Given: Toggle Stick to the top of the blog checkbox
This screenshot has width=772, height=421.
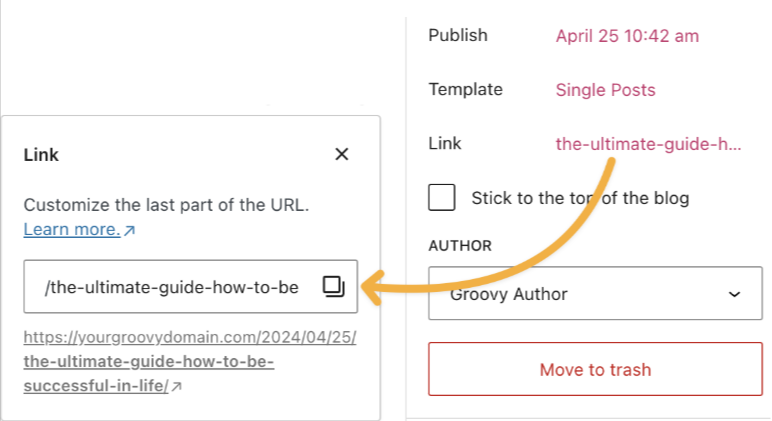Looking at the screenshot, I should click(442, 197).
